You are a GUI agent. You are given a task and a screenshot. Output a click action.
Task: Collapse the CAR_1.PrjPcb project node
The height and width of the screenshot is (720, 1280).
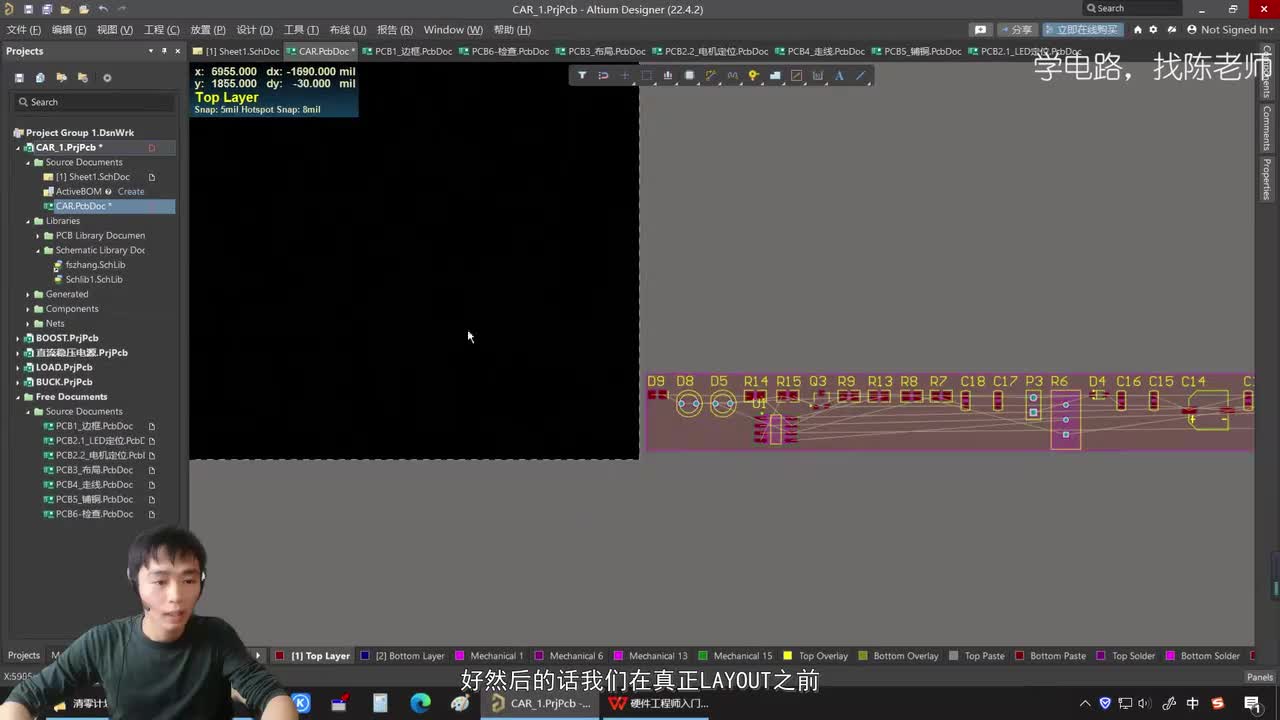pos(18,148)
